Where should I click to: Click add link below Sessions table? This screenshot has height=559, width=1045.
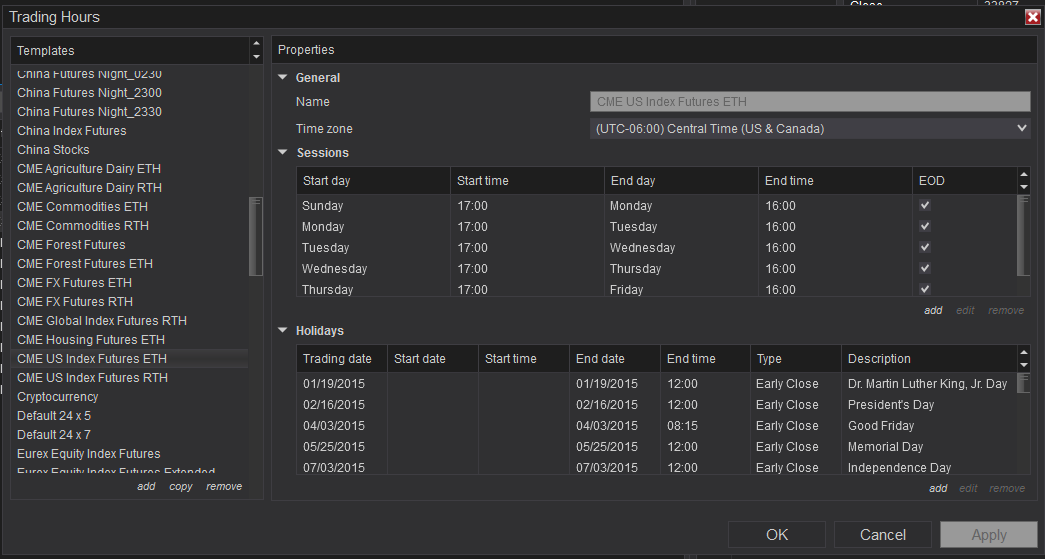[932, 310]
